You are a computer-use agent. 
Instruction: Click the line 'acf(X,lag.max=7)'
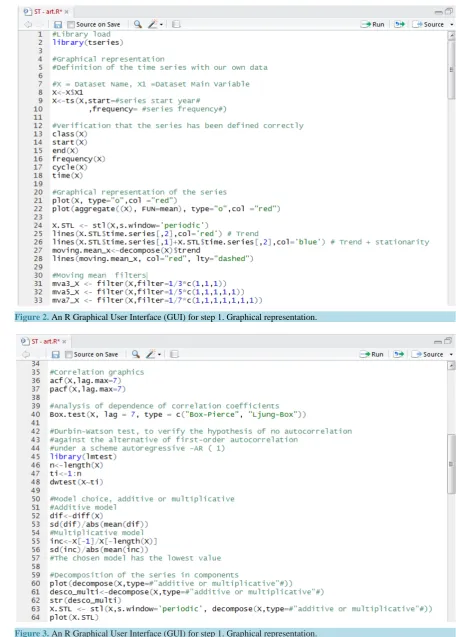(85, 381)
